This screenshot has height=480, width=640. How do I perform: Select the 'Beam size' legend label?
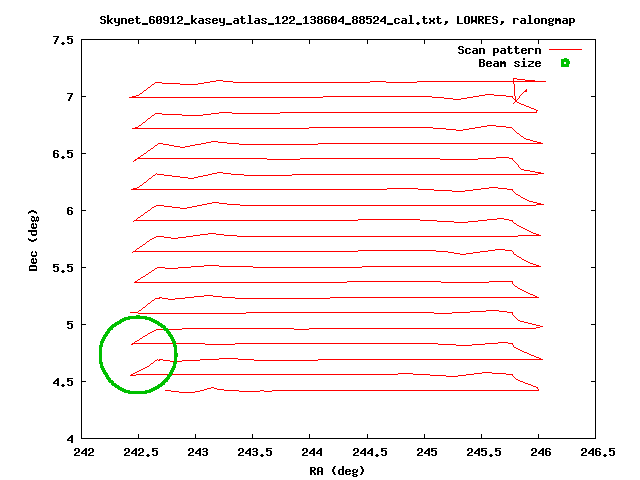pyautogui.click(x=509, y=63)
